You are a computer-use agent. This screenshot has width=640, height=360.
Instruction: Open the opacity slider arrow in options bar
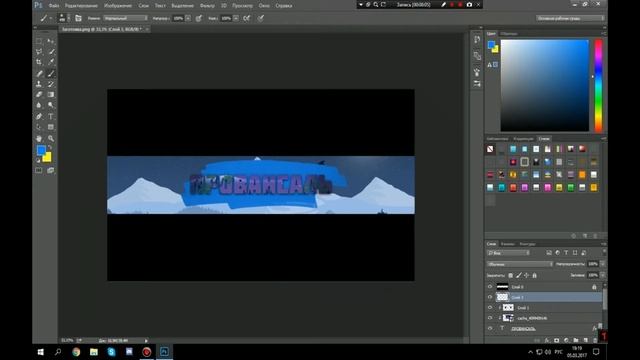coord(188,18)
